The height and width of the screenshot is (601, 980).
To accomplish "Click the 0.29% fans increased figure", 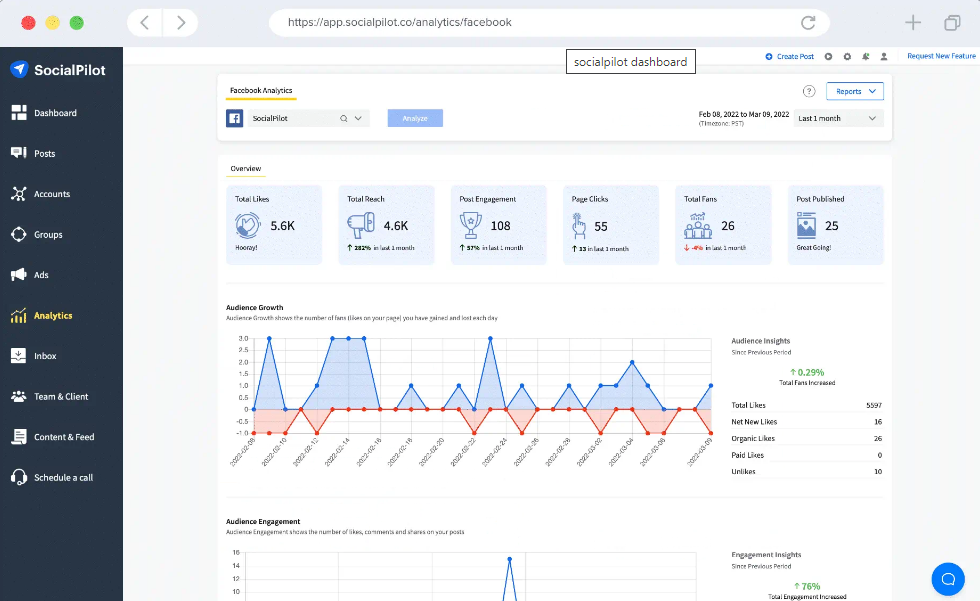I will (807, 372).
